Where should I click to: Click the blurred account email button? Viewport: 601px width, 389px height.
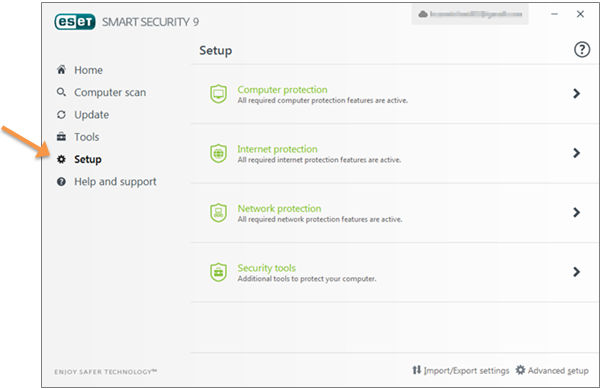[x=470, y=15]
